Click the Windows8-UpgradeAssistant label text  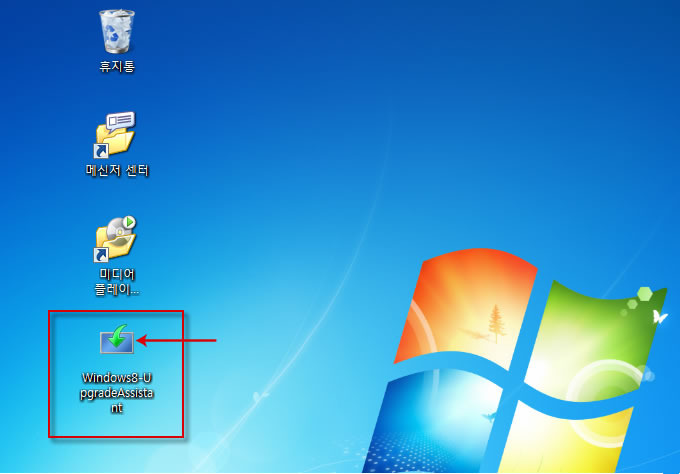pyautogui.click(x=117, y=393)
